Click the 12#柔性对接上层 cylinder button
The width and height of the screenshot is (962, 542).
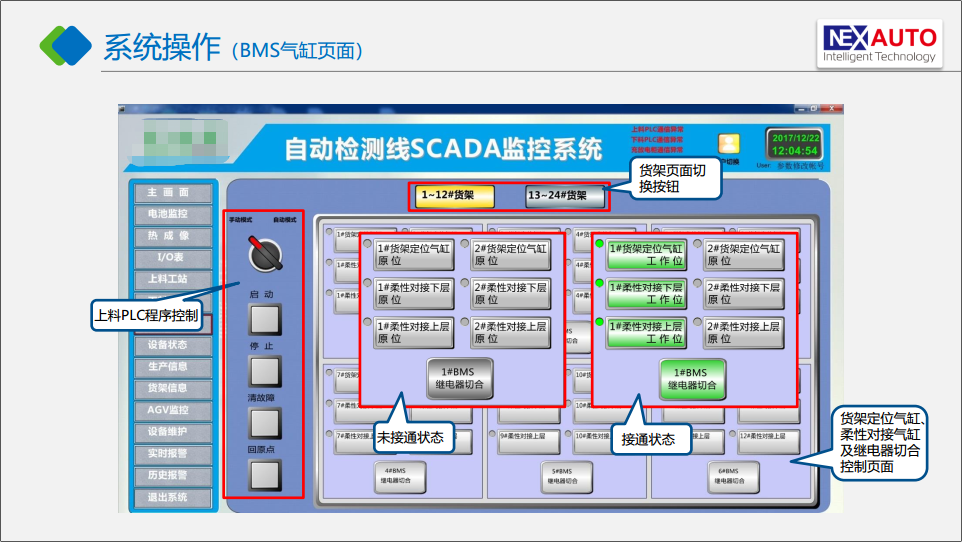click(x=769, y=441)
